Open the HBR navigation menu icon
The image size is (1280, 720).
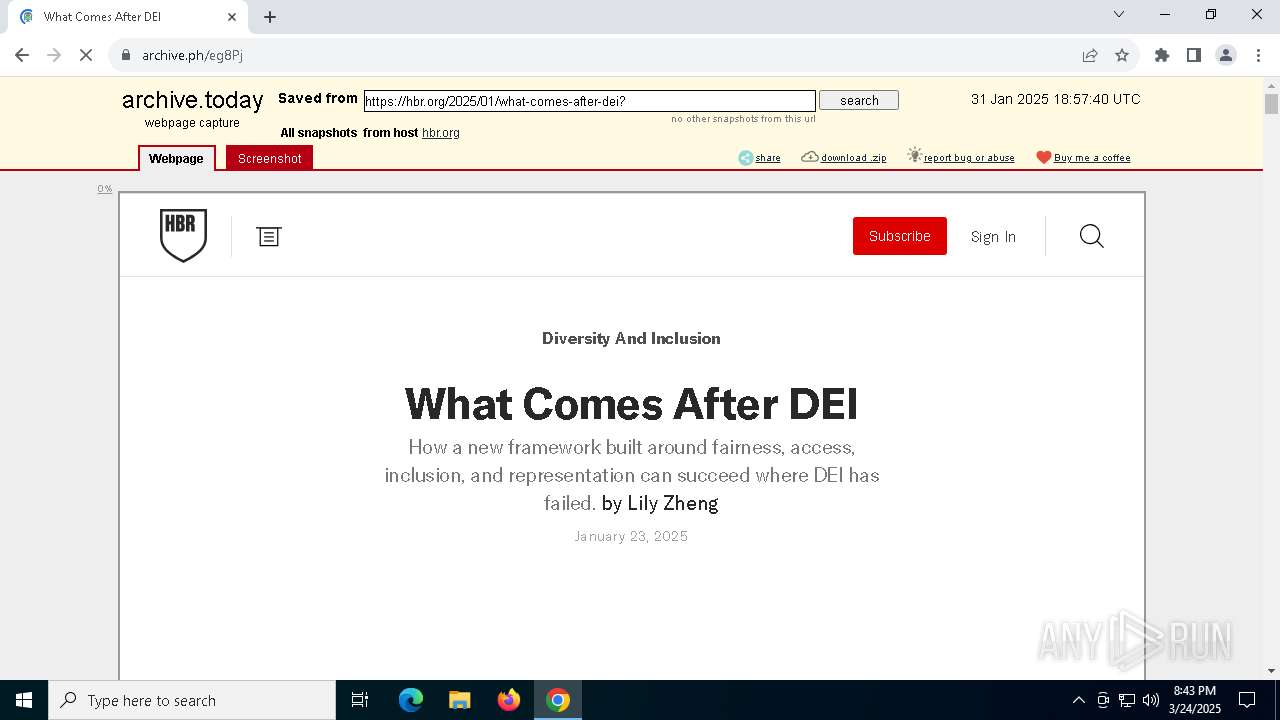click(x=268, y=236)
